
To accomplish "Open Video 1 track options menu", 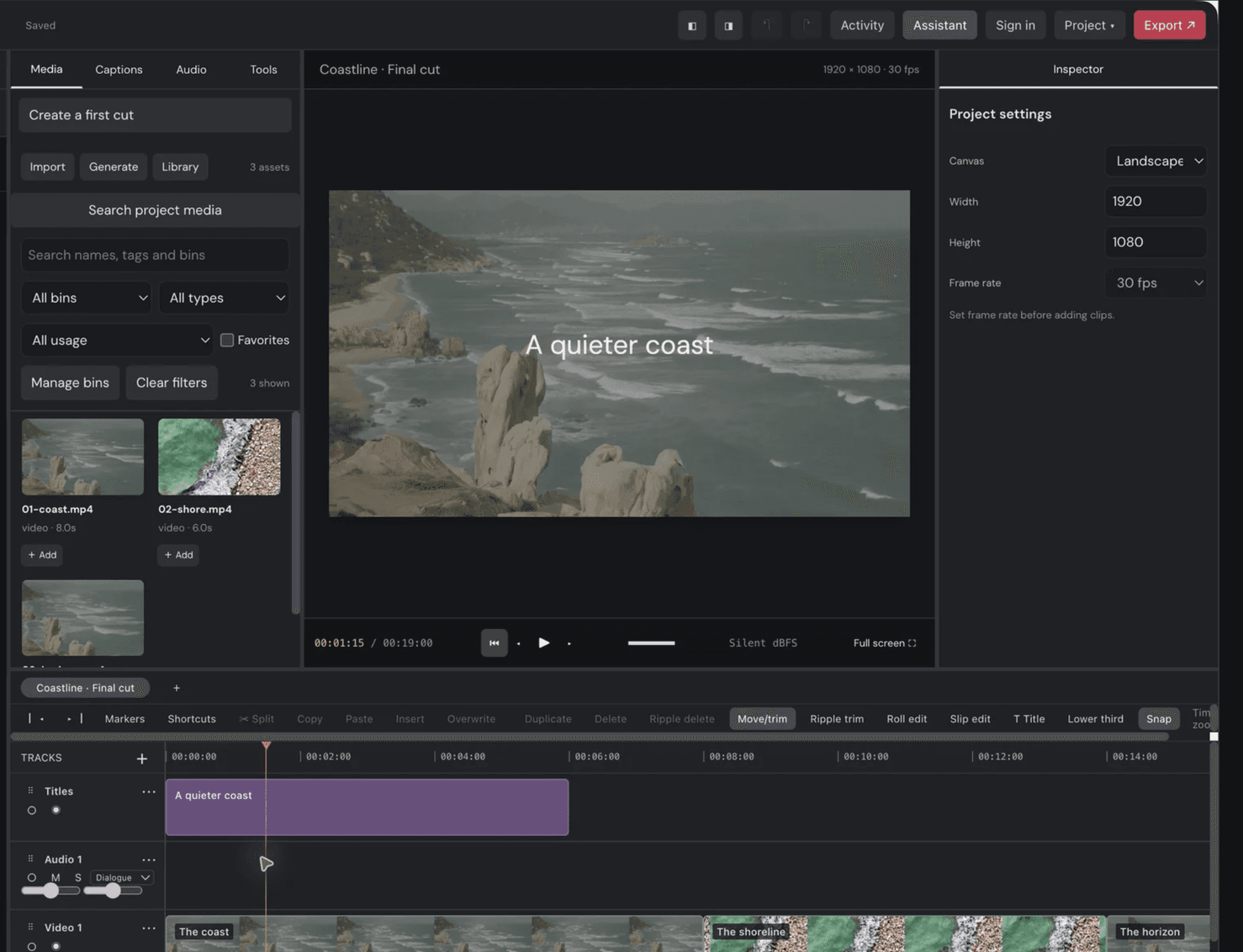I will point(149,928).
